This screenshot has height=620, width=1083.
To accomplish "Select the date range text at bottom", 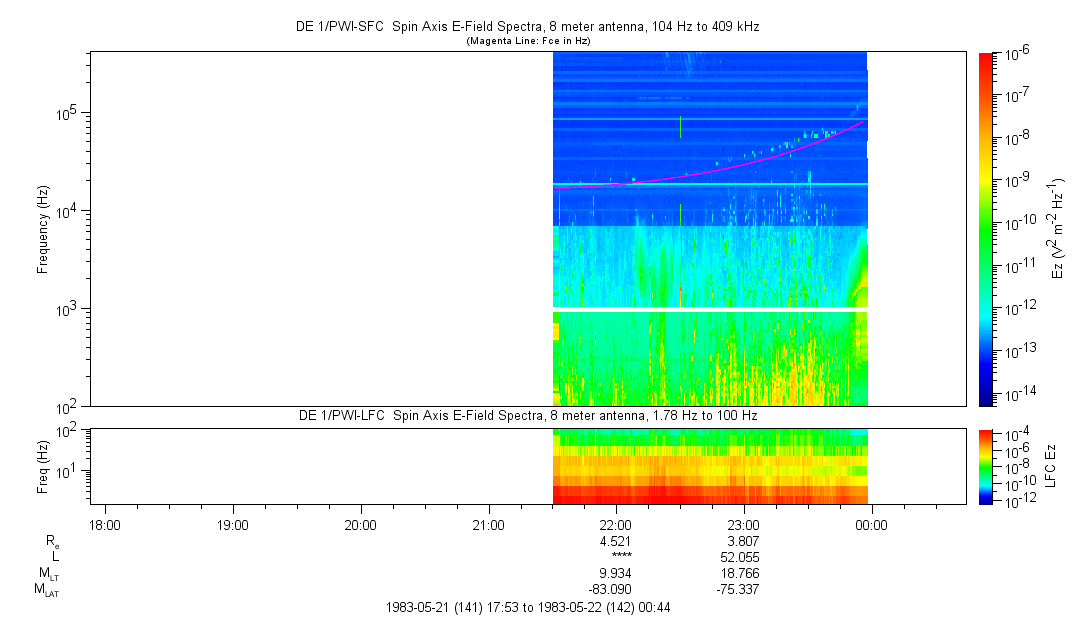I will [529, 607].
